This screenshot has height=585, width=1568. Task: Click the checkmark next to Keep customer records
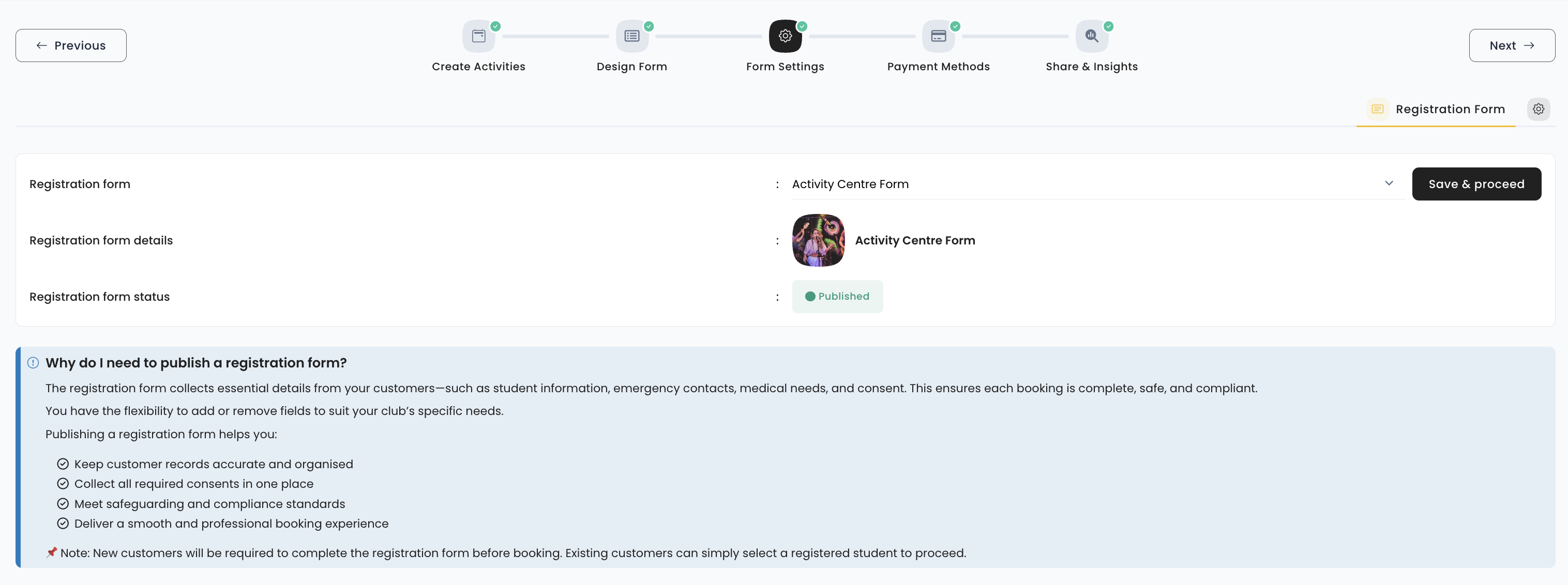(63, 464)
